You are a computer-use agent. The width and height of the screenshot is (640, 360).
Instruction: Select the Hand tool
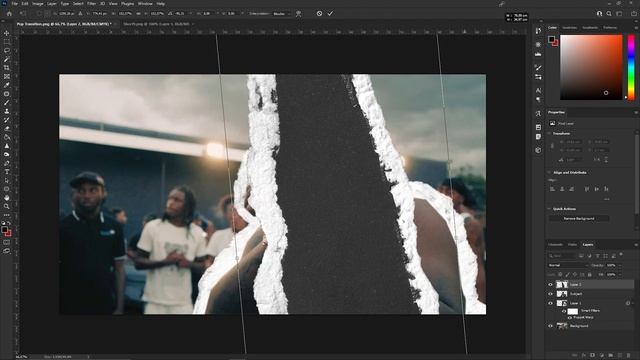pos(7,198)
